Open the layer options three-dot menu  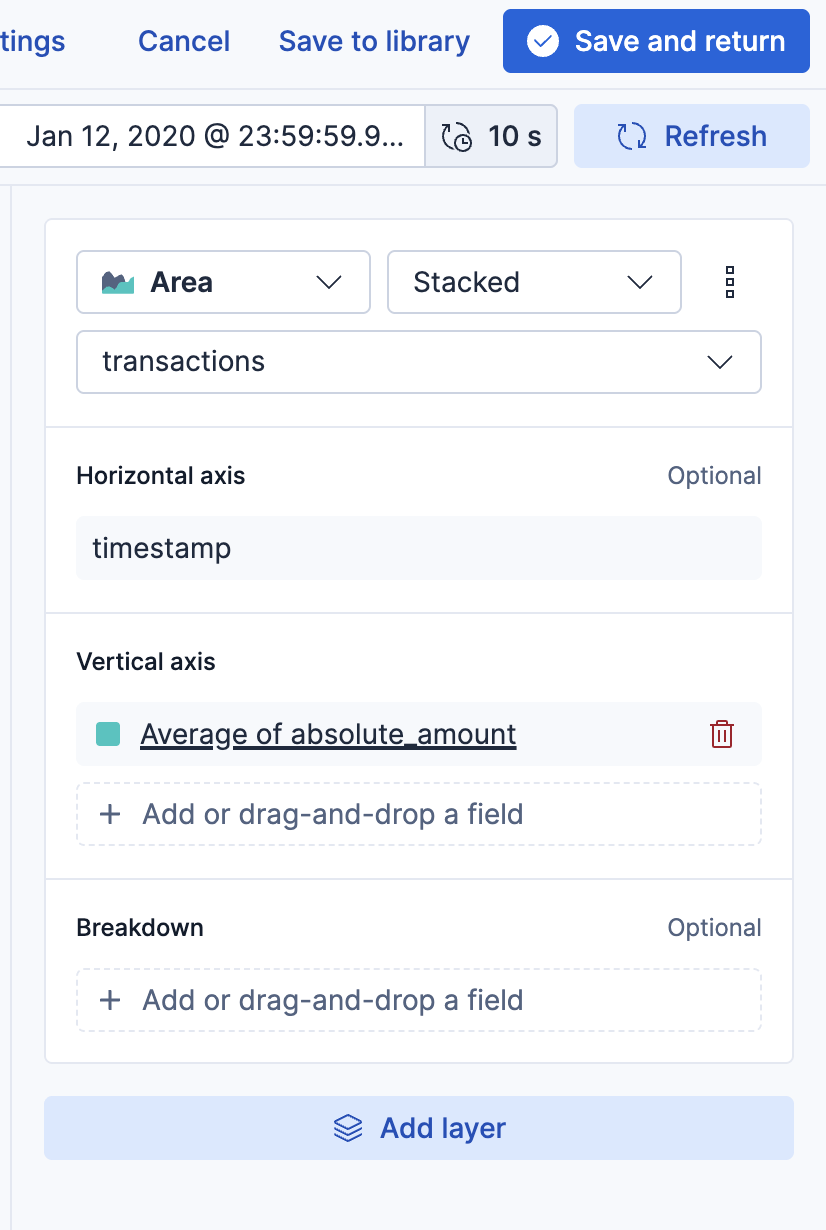tap(730, 283)
